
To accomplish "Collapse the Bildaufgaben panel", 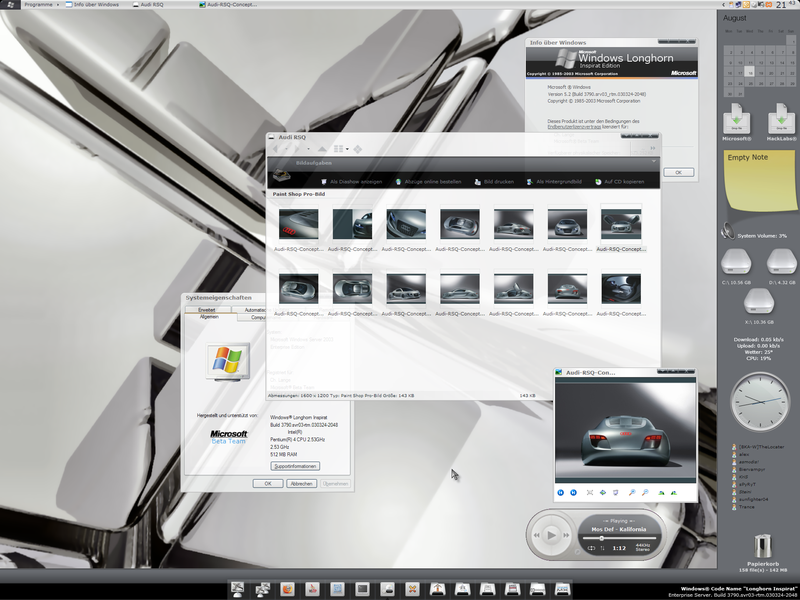I will [654, 161].
